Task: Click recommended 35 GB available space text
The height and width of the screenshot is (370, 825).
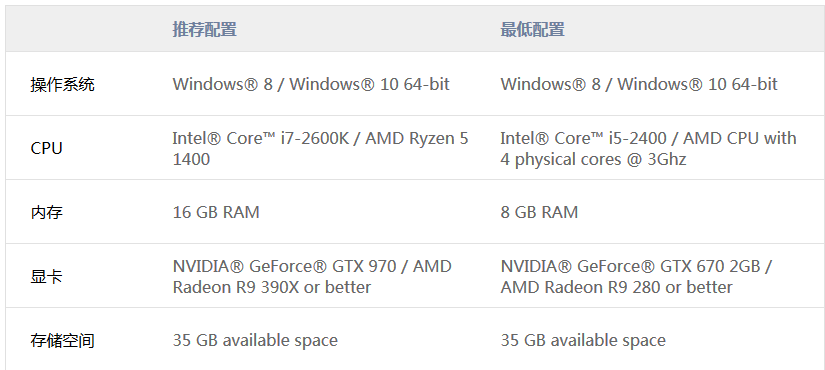Action: [x=255, y=341]
